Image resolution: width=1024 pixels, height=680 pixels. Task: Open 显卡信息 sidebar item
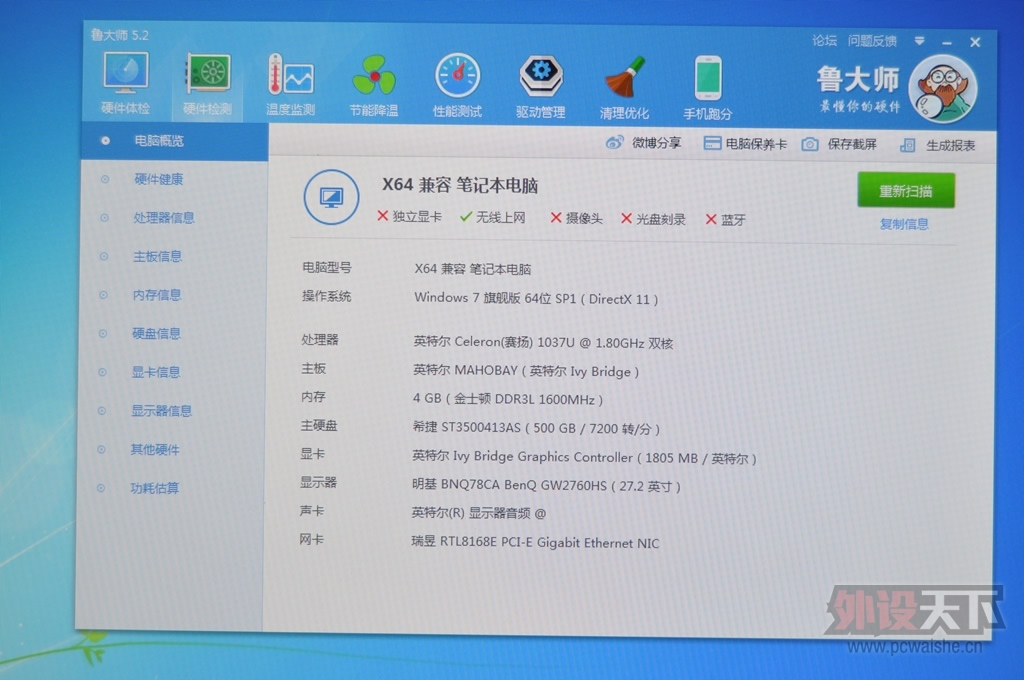155,372
